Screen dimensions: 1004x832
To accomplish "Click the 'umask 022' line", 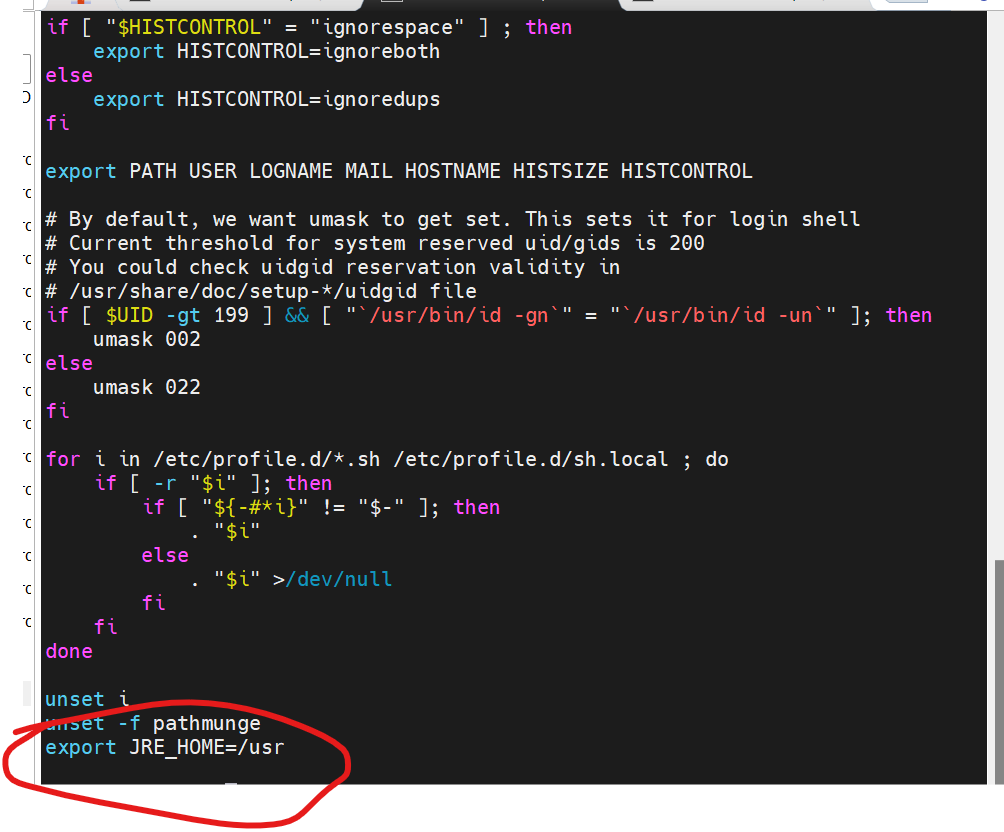I will (147, 387).
